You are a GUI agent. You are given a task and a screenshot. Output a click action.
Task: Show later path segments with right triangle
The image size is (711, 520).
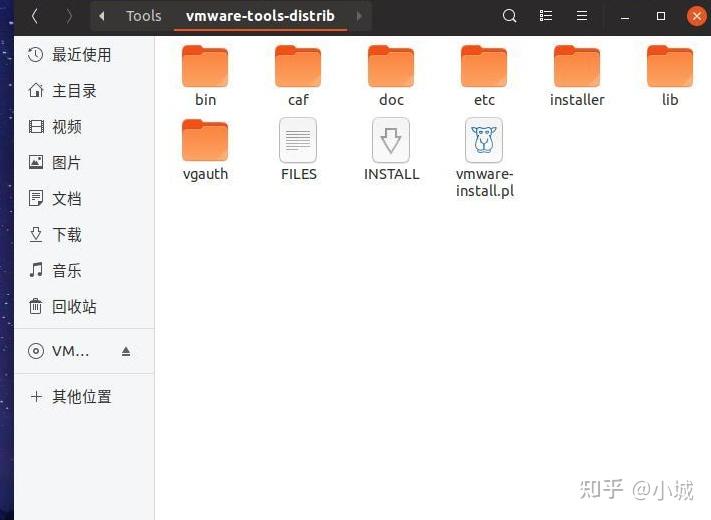pyautogui.click(x=359, y=16)
